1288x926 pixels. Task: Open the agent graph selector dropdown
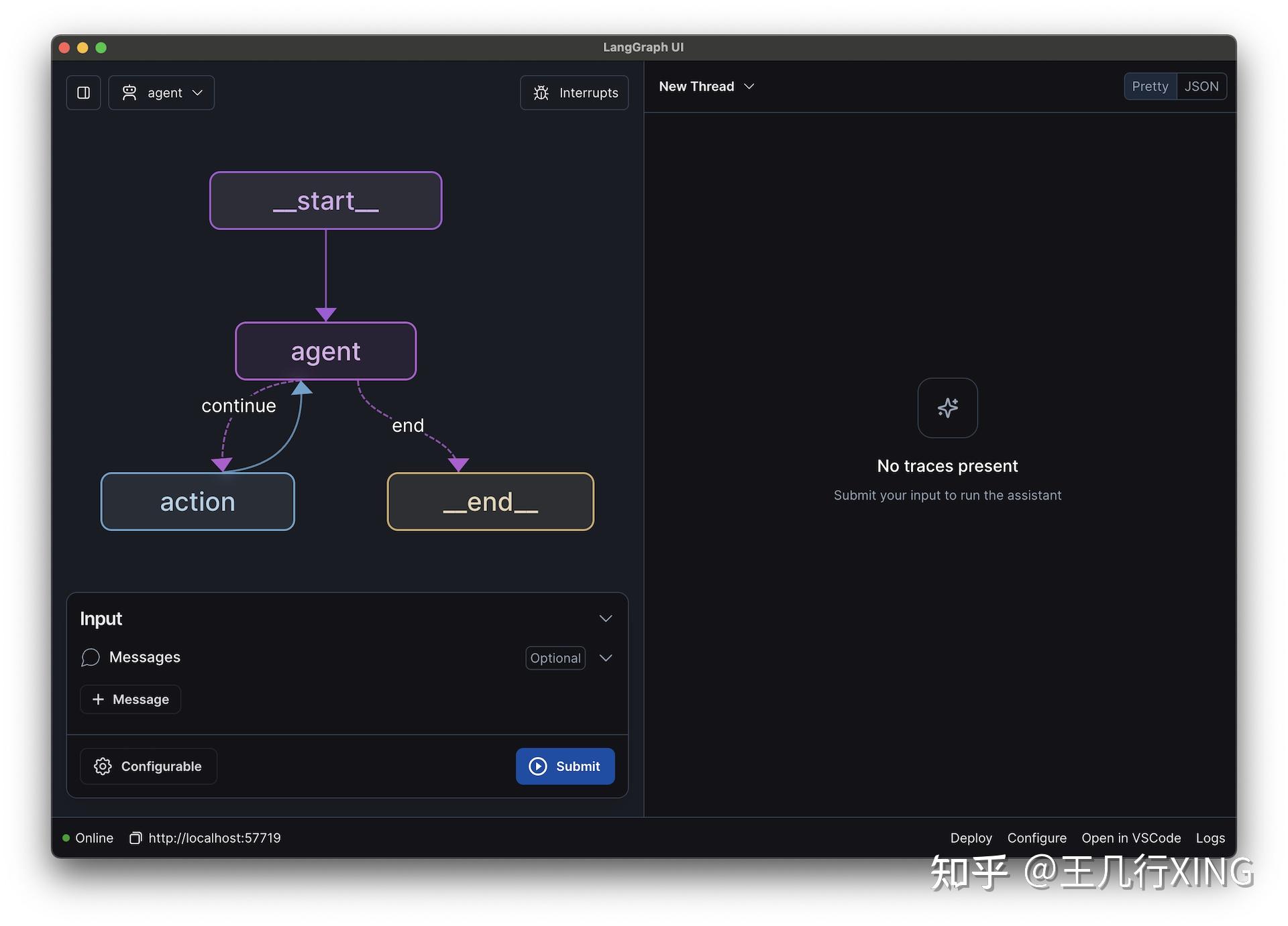point(162,93)
